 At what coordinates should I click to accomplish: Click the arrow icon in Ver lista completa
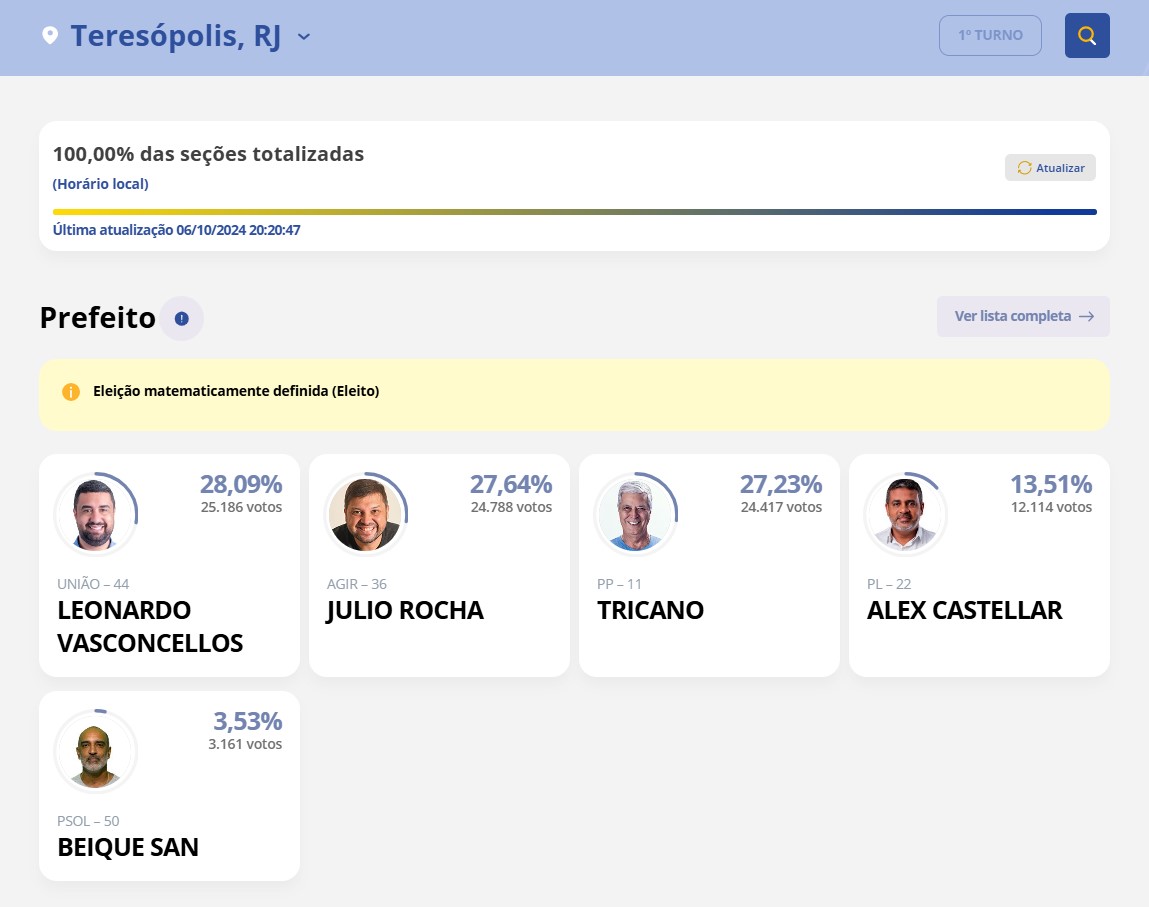click(1086, 316)
